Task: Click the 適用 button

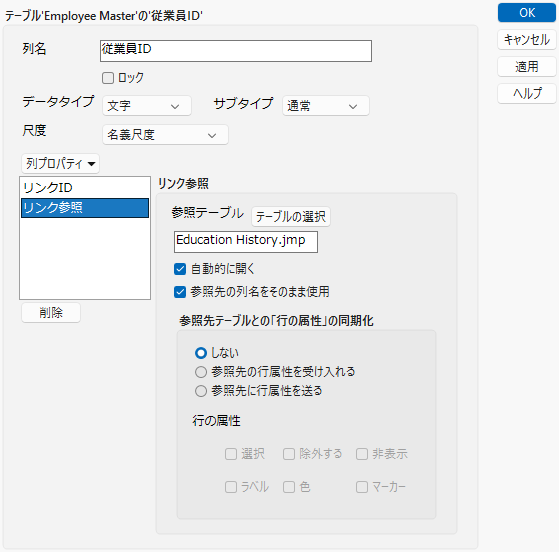Action: coord(527,67)
